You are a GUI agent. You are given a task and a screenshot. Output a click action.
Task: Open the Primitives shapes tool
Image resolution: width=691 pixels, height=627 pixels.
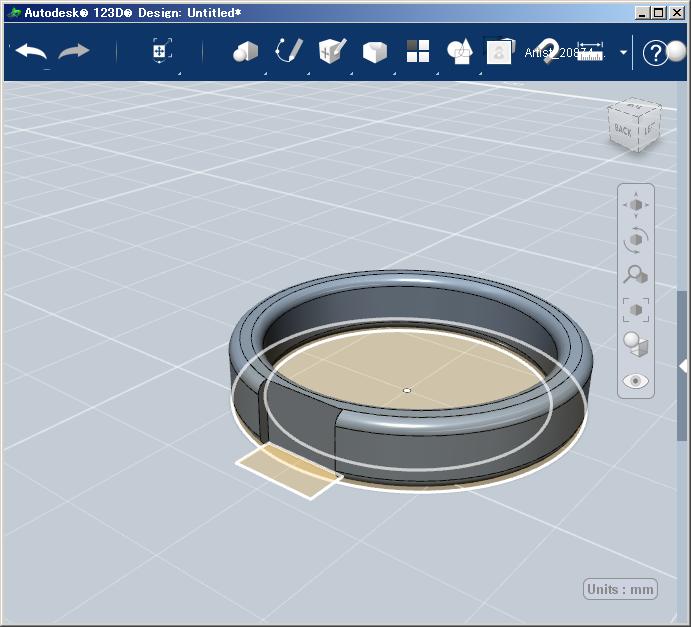[245, 52]
